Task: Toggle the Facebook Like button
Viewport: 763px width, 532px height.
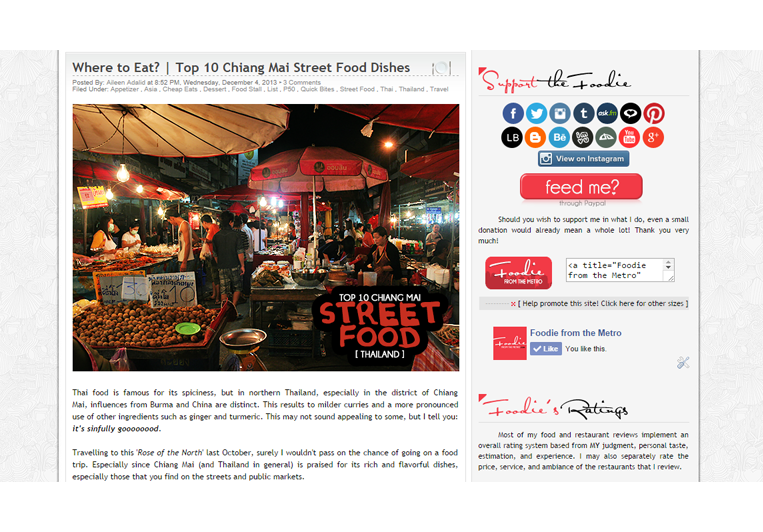Action: (x=545, y=349)
